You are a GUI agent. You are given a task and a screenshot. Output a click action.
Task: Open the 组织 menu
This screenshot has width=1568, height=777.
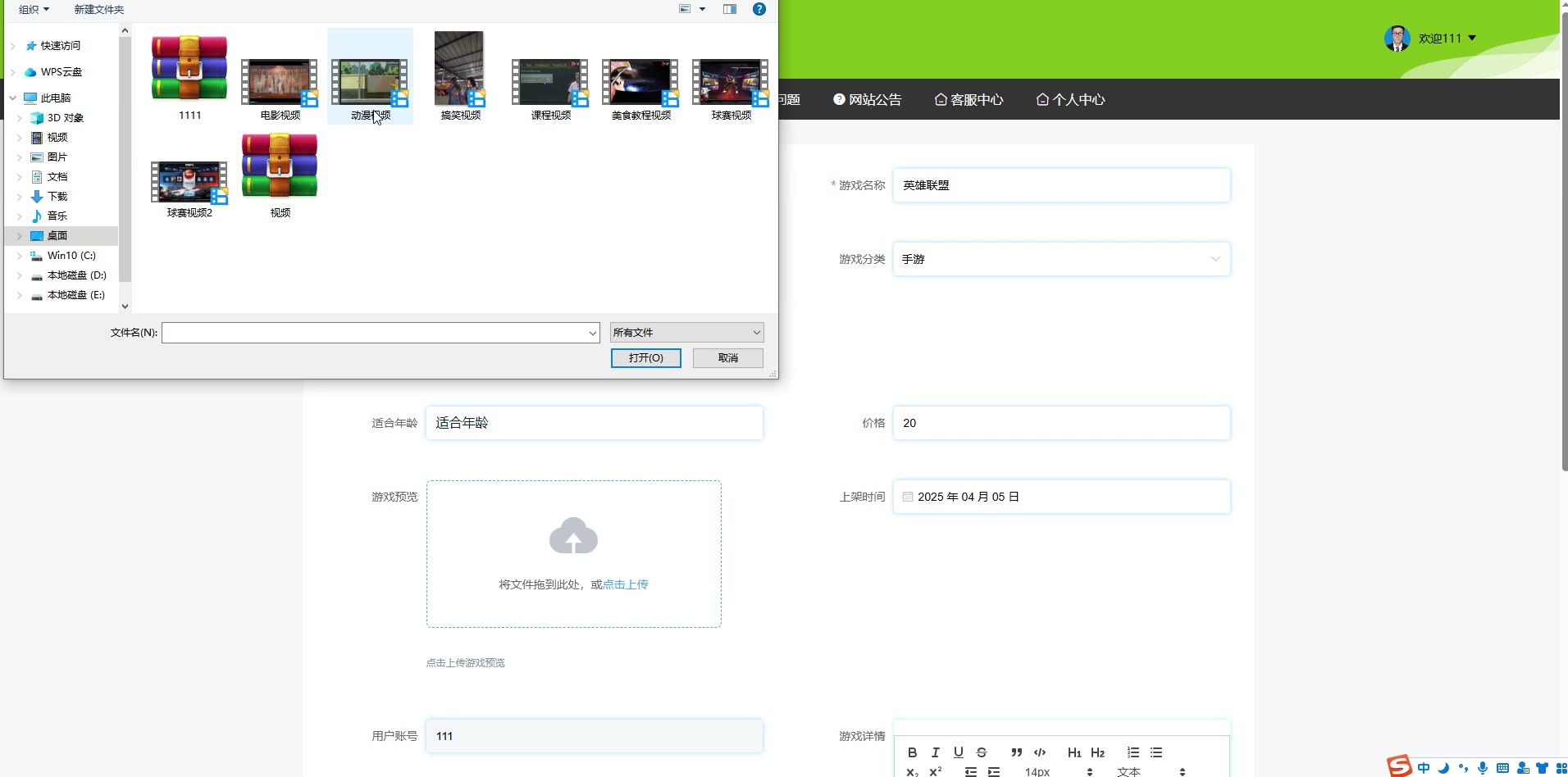pos(34,9)
